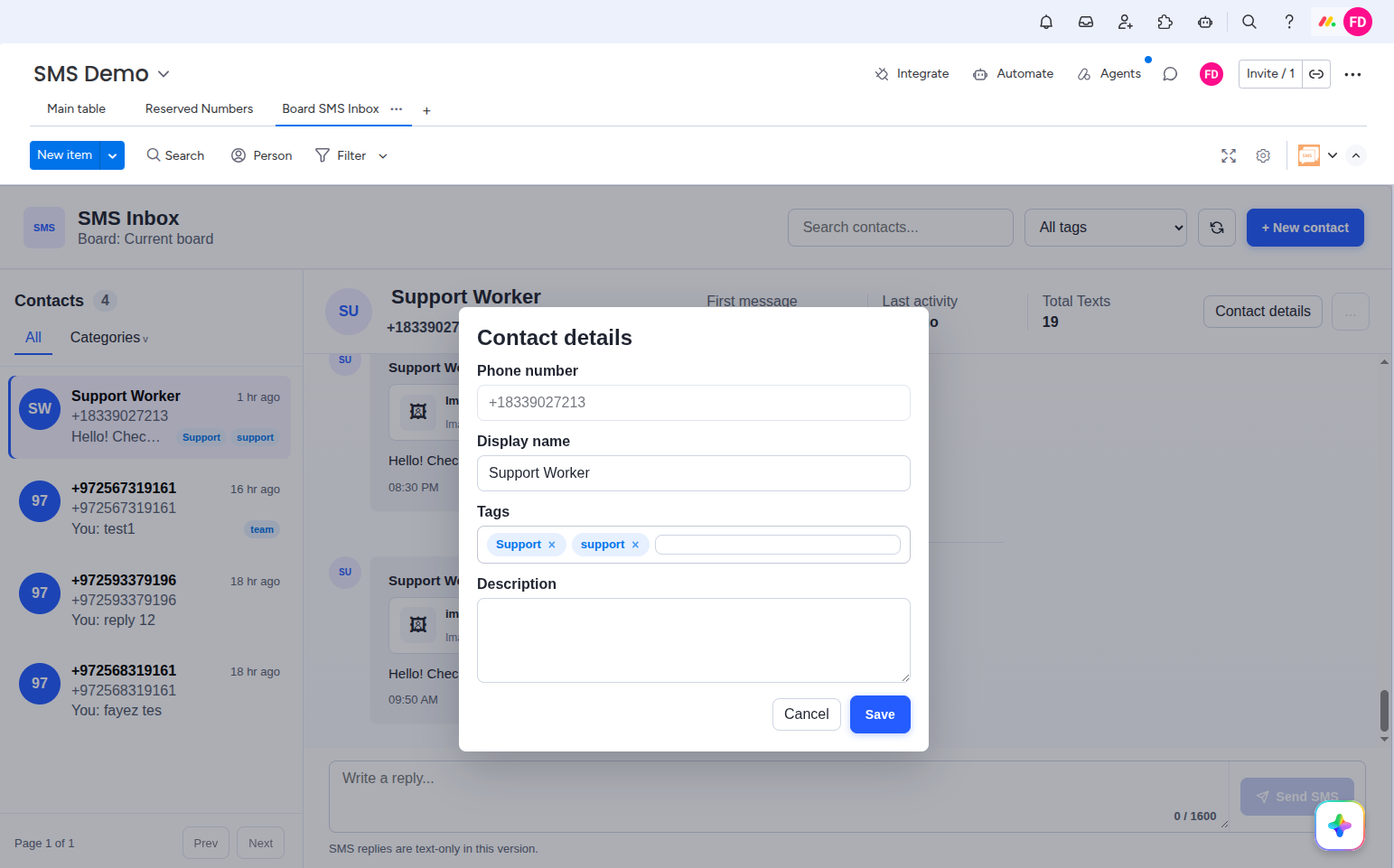The image size is (1394, 868).
Task: Open the robot assistant icon in top bar
Action: tap(1205, 22)
